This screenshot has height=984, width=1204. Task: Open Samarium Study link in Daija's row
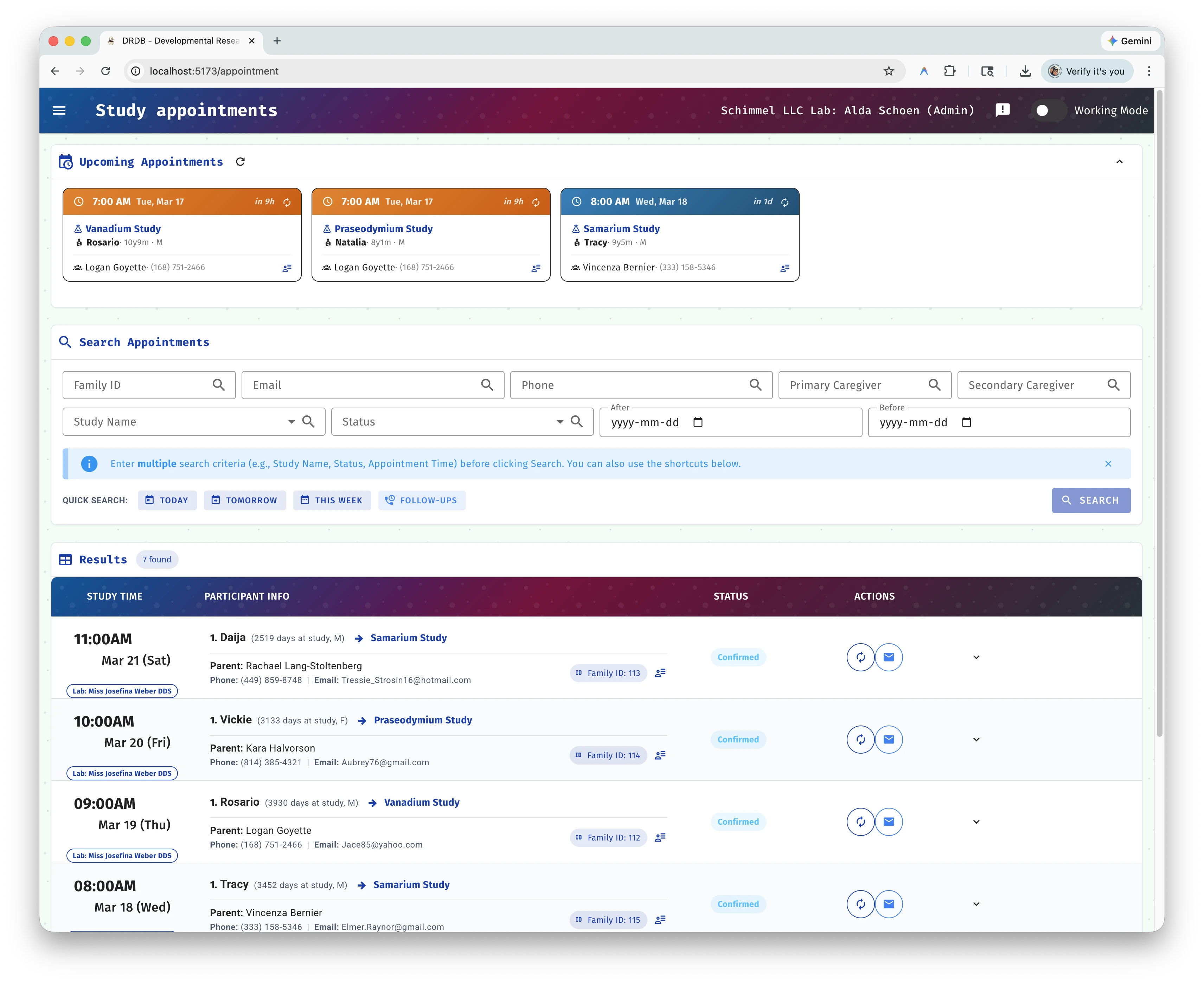click(x=408, y=638)
